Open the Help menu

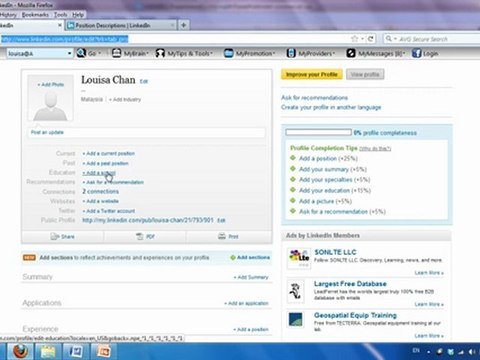point(78,15)
